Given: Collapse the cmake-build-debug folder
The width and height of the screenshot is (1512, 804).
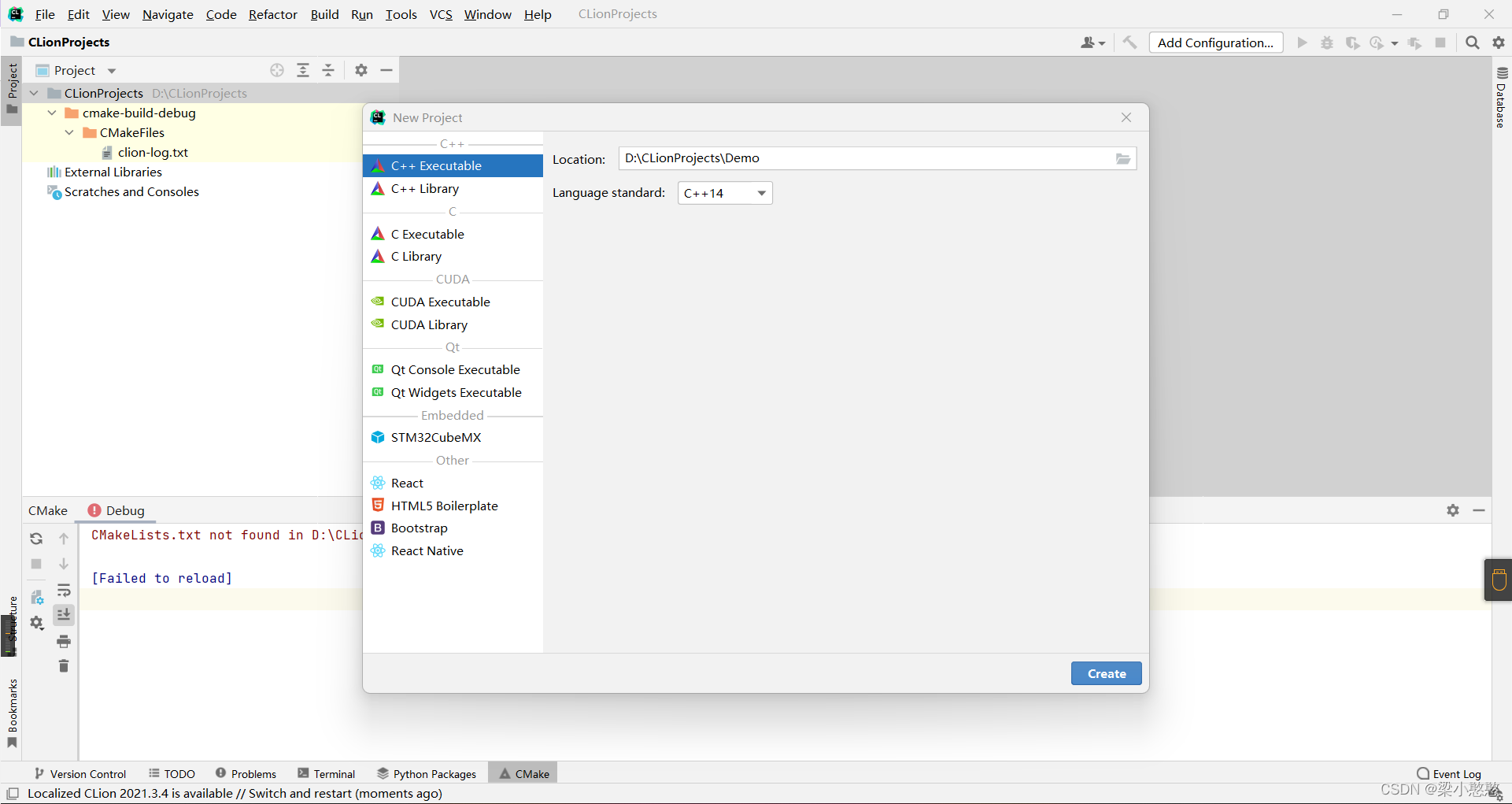Looking at the screenshot, I should [52, 113].
